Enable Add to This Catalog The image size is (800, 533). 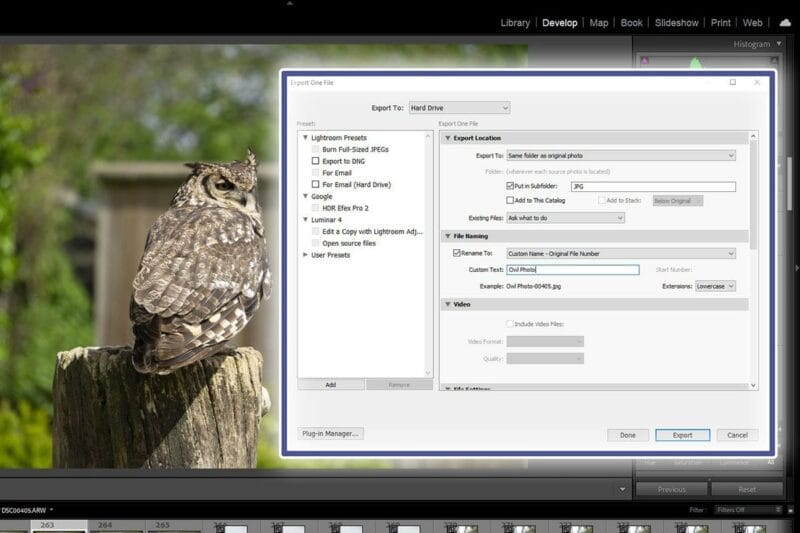coord(510,200)
